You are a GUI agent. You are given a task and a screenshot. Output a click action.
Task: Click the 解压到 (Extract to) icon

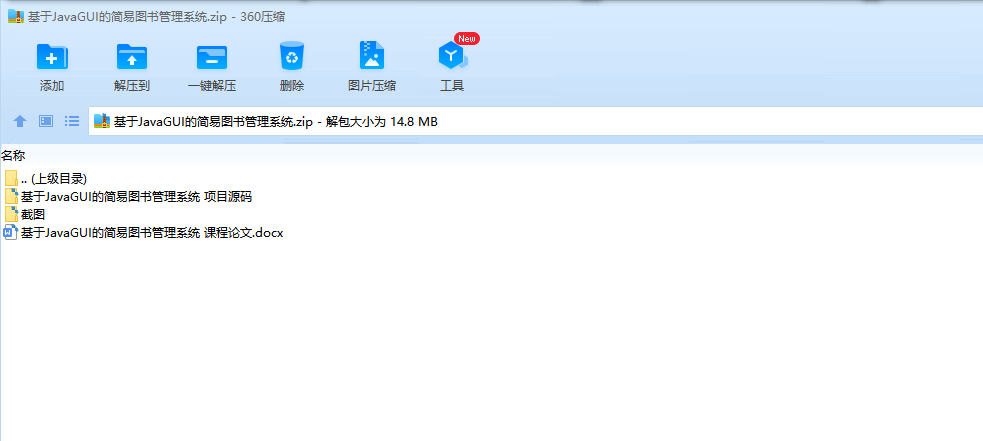[132, 58]
